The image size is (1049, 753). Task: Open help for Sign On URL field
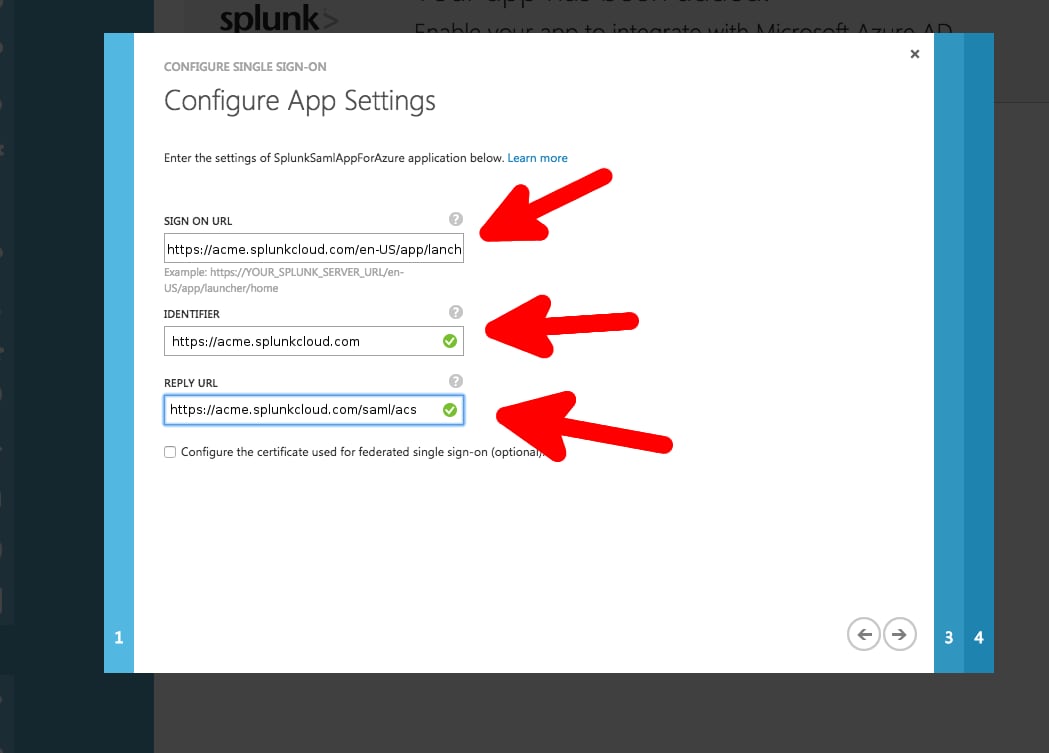click(456, 219)
